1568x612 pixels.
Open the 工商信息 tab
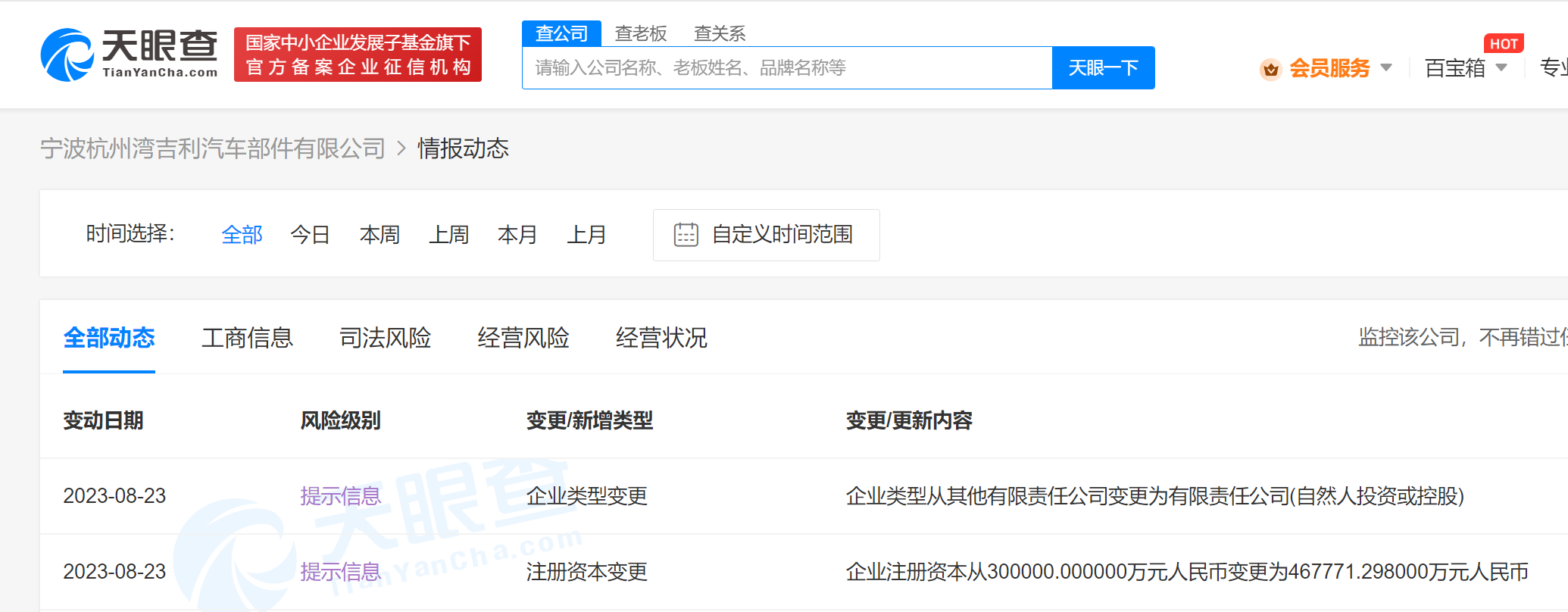click(x=247, y=338)
